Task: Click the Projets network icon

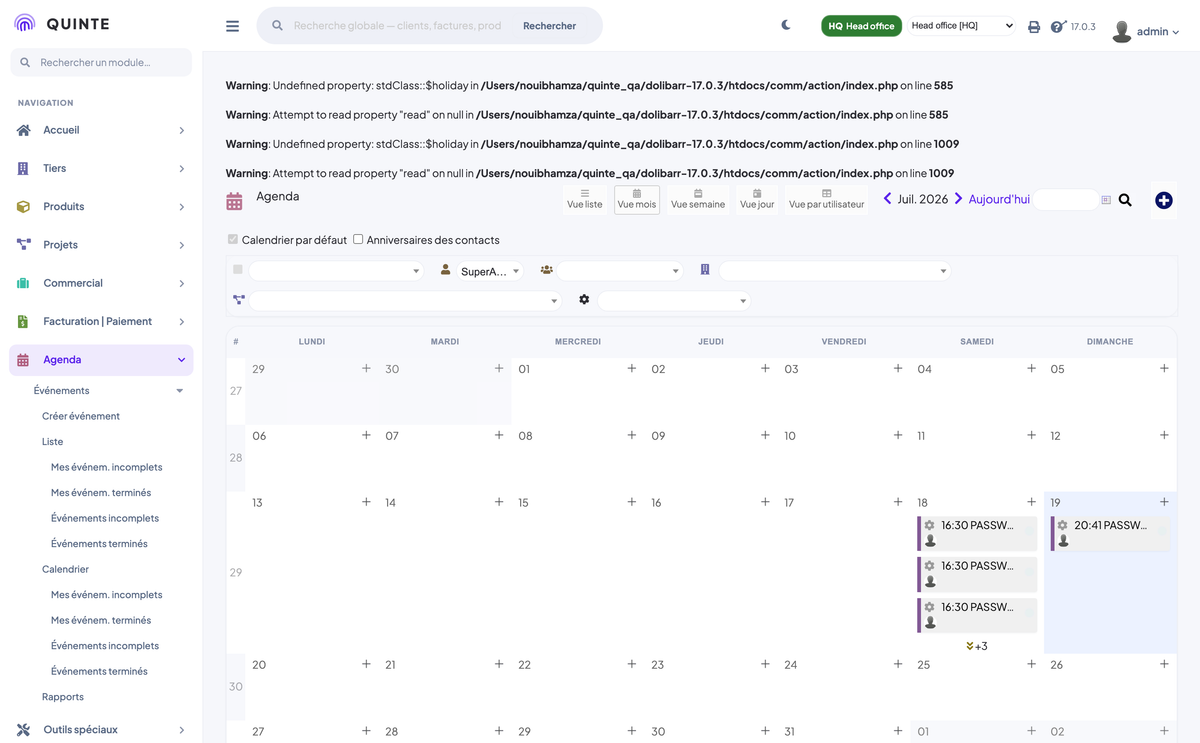Action: pyautogui.click(x=23, y=245)
